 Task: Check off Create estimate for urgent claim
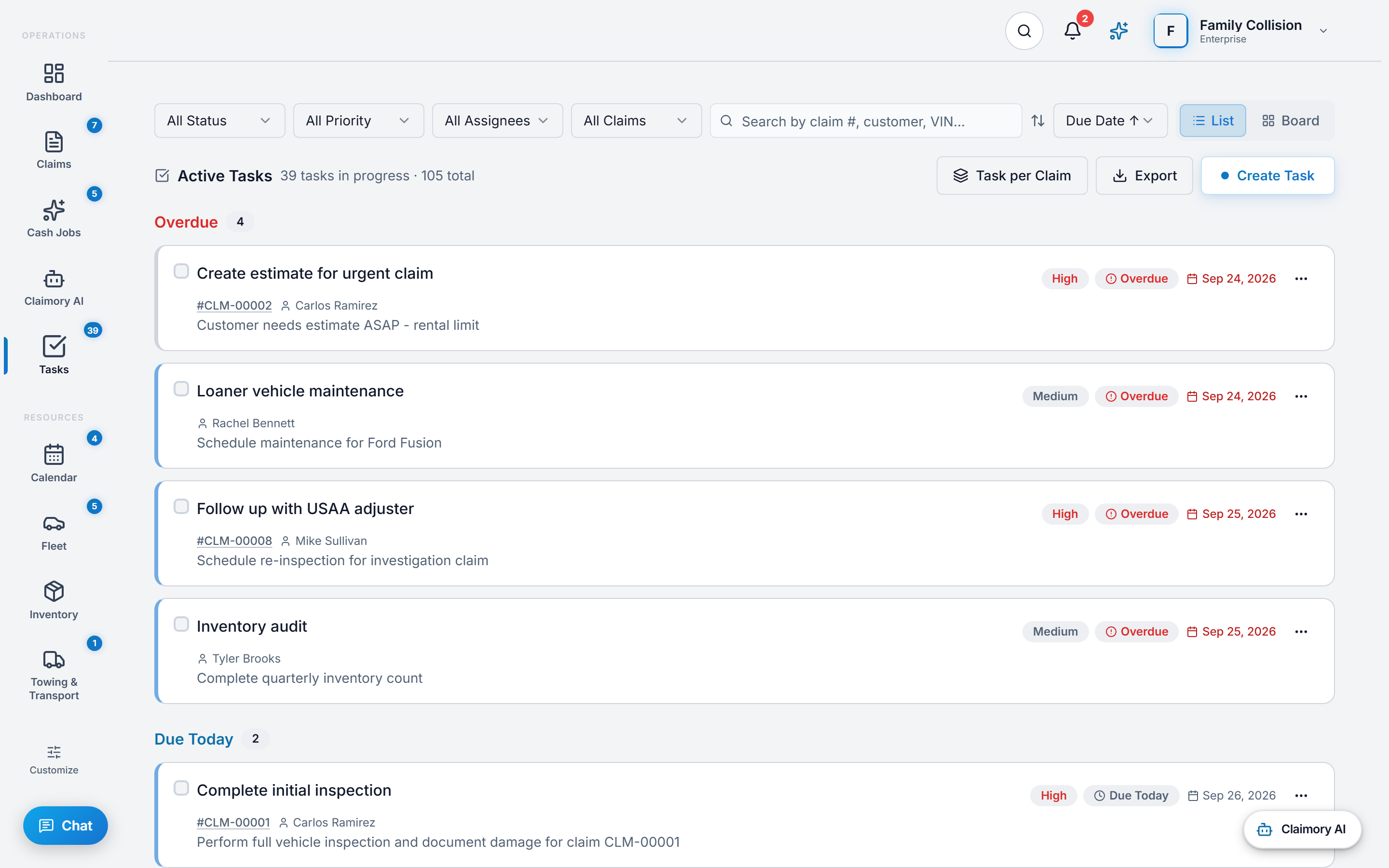coord(181,271)
